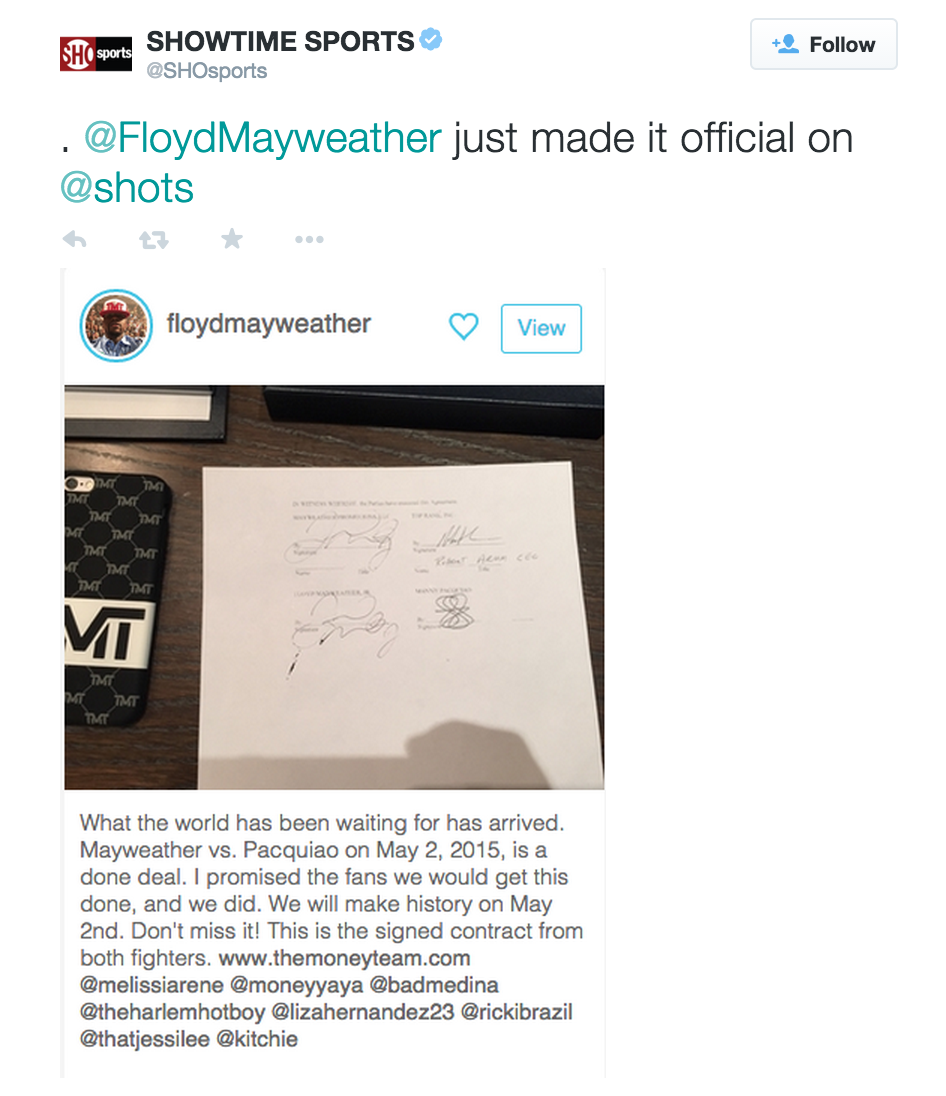This screenshot has width=946, height=1096.
Task: Retweet this Showtime Sports tweet
Action: click(x=153, y=240)
